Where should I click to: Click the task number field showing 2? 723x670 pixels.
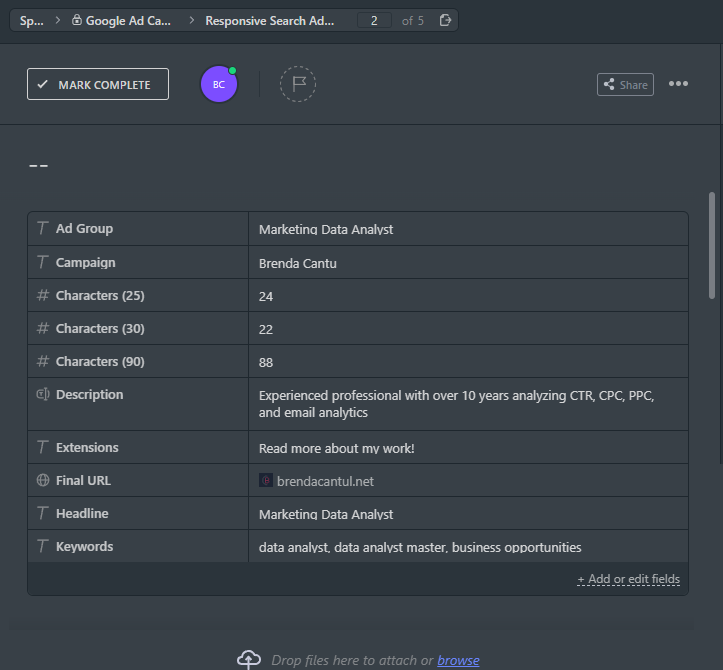point(374,21)
